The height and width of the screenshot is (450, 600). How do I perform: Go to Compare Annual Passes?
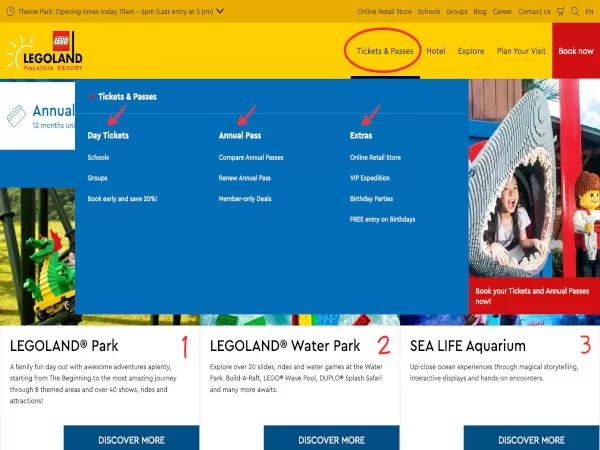click(251, 158)
